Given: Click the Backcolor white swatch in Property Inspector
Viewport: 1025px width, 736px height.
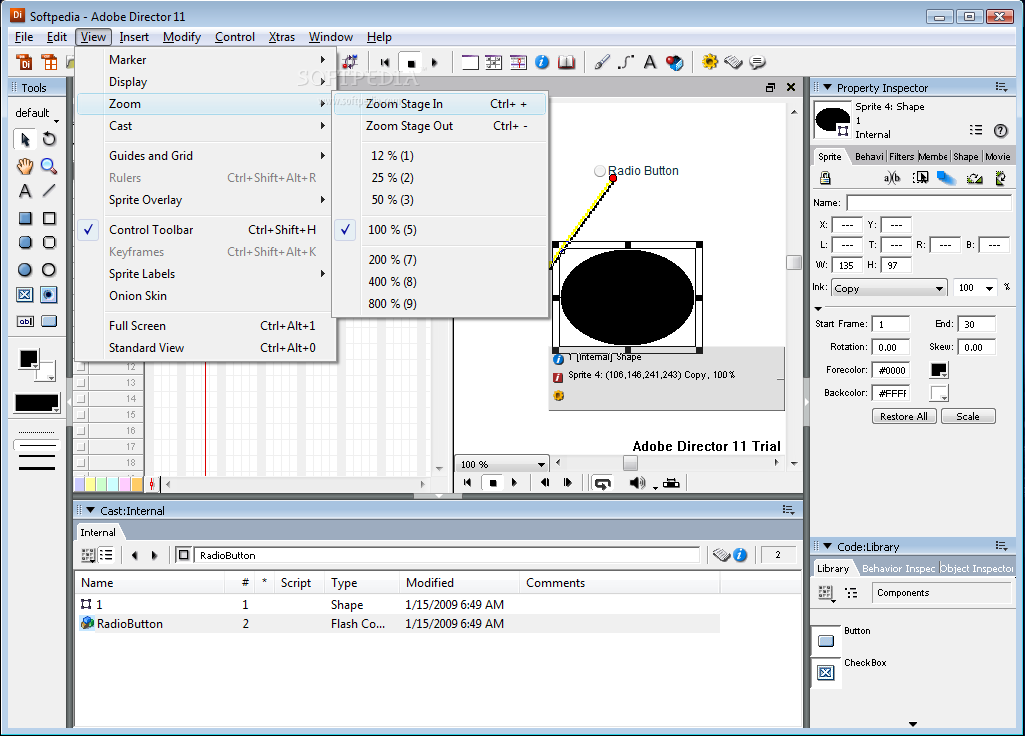Looking at the screenshot, I should (x=938, y=393).
